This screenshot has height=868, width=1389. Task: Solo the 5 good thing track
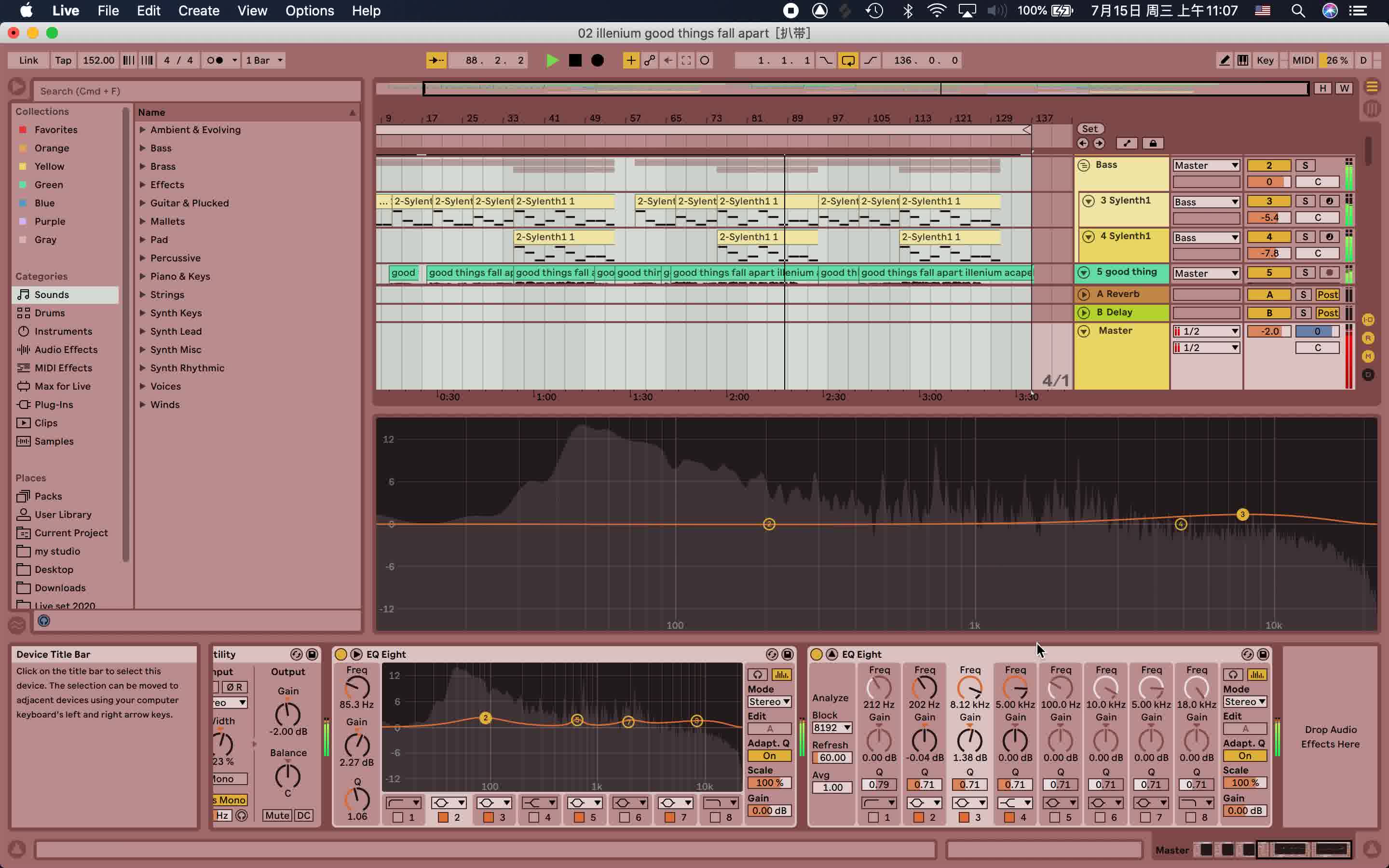(x=1305, y=272)
